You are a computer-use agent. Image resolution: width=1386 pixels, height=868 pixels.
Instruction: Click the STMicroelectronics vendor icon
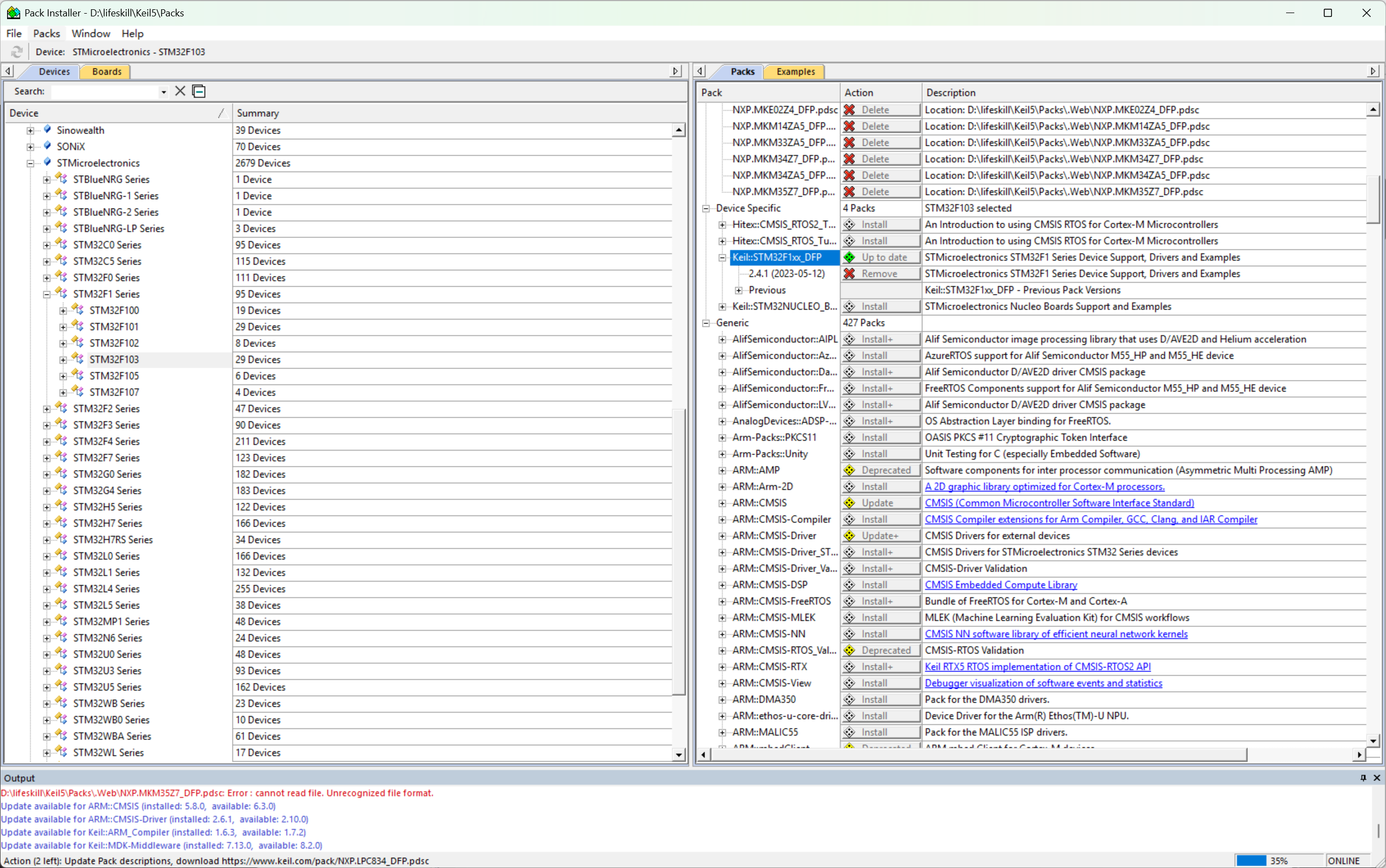click(x=47, y=163)
